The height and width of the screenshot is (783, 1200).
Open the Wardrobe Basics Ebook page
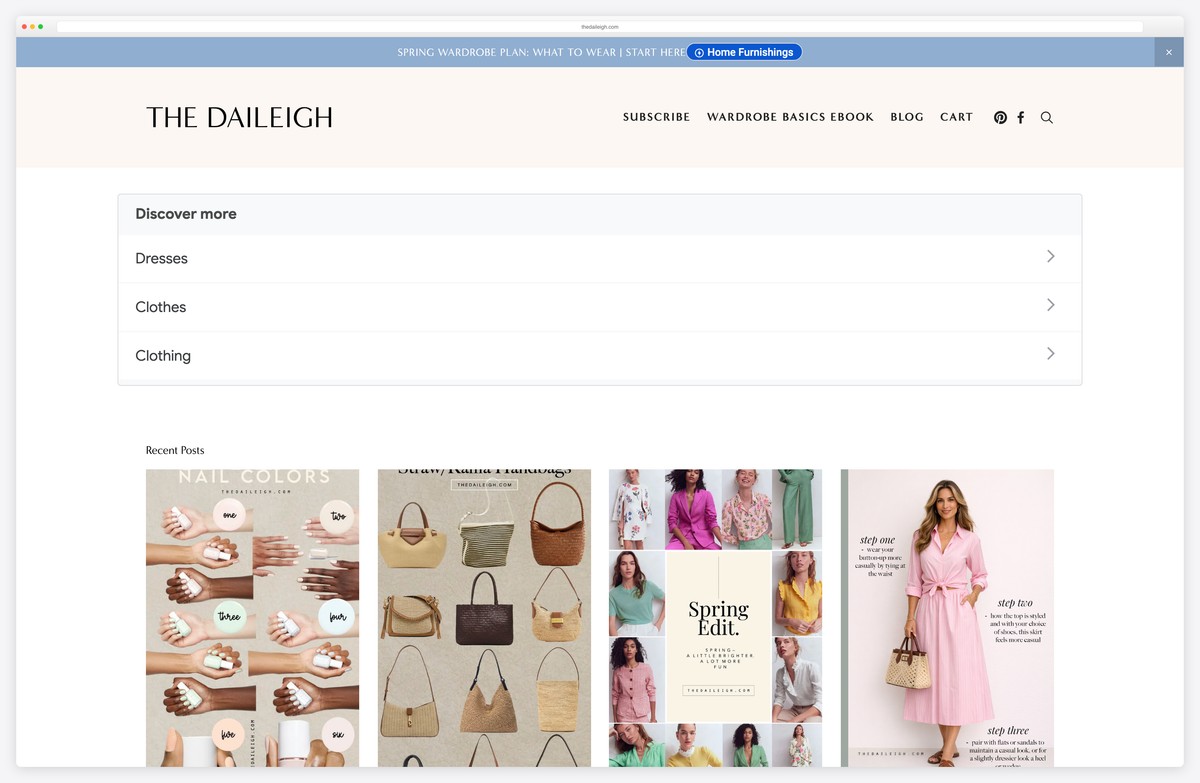click(790, 117)
